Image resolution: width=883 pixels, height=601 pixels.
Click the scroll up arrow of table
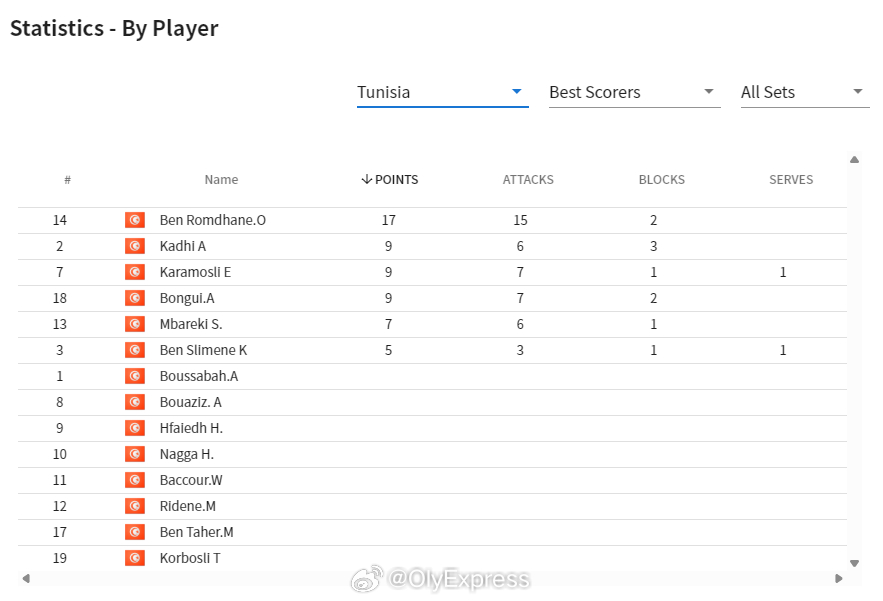tap(854, 159)
